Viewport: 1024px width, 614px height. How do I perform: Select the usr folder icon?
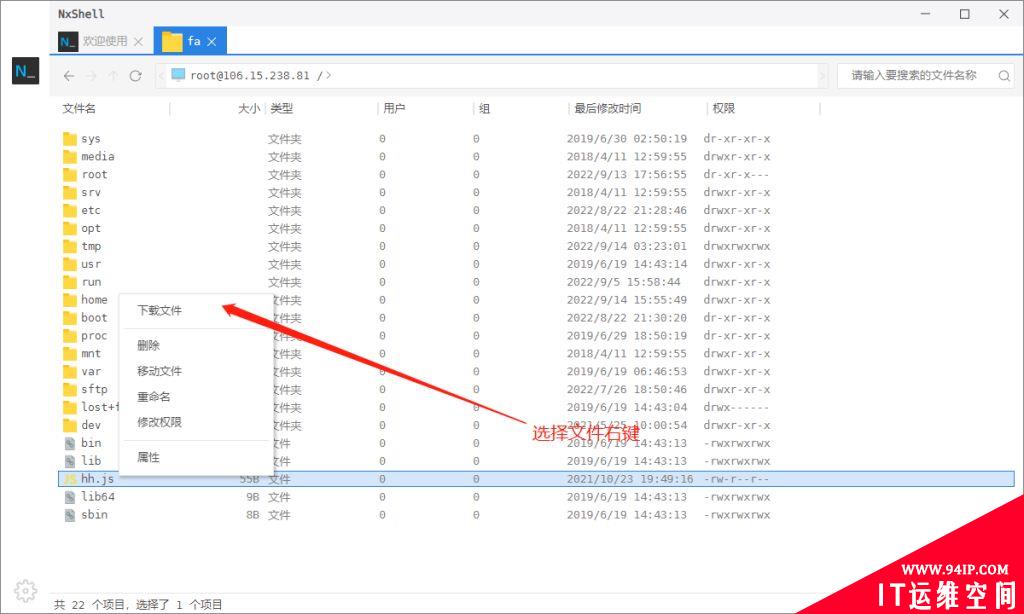pyautogui.click(x=70, y=264)
